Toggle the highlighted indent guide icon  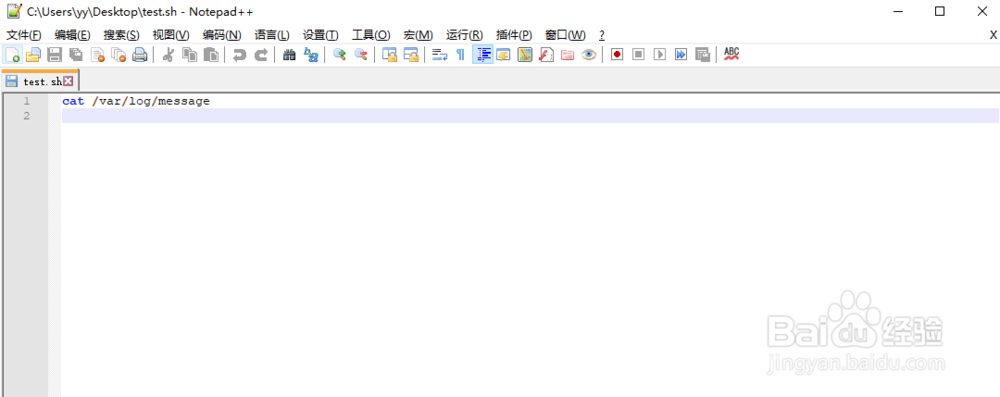[482, 55]
